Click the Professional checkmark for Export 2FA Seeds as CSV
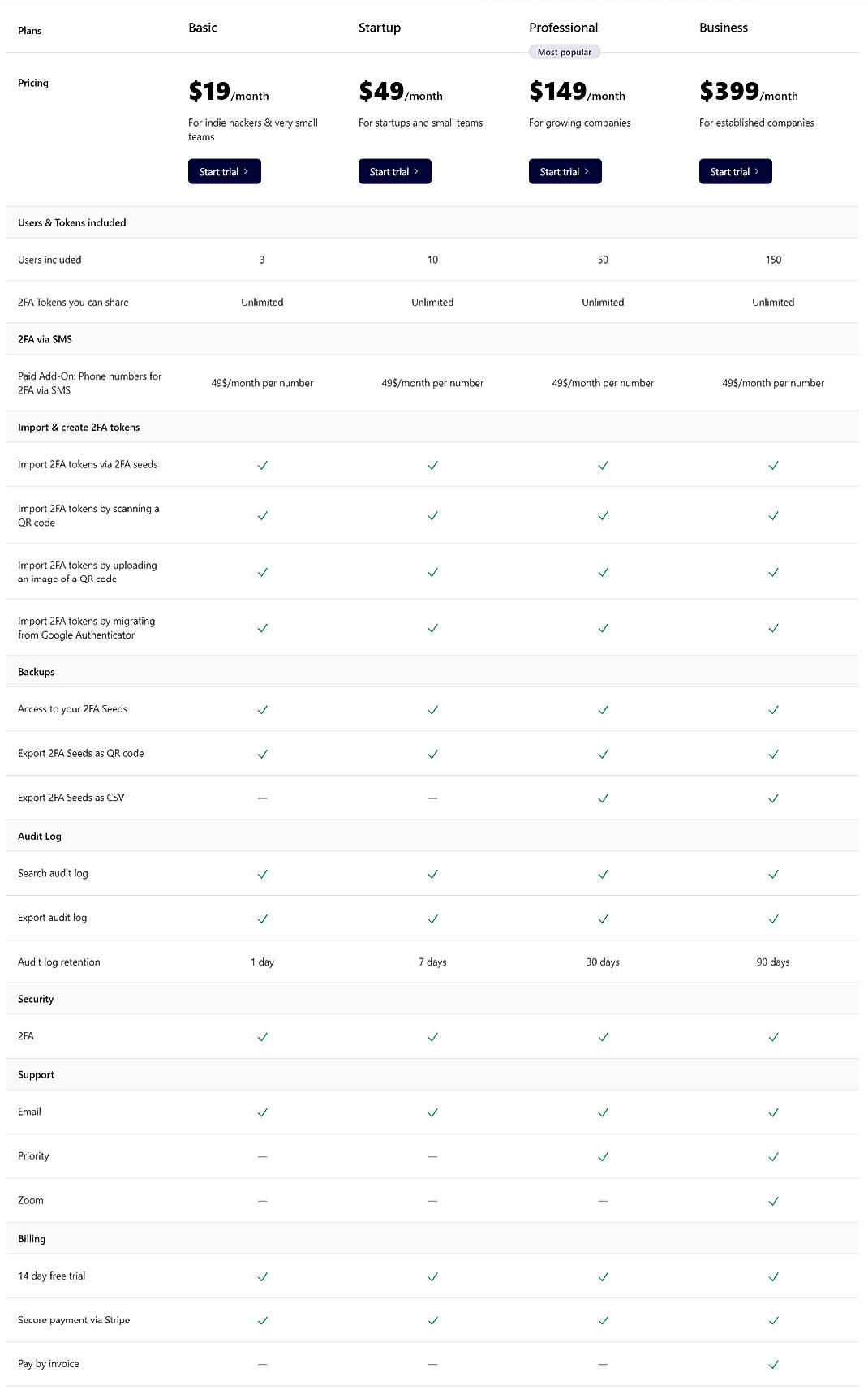This screenshot has height=1394, width=868. point(602,797)
